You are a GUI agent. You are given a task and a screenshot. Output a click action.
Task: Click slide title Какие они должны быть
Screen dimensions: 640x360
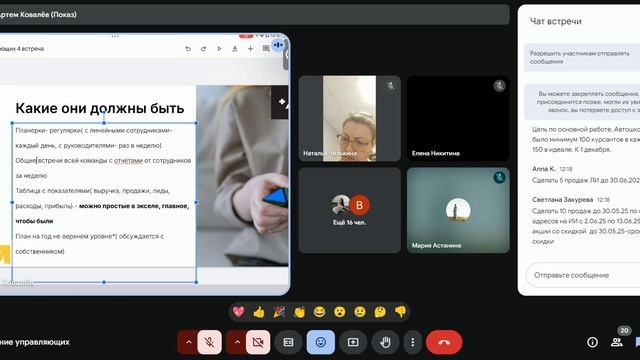100,108
